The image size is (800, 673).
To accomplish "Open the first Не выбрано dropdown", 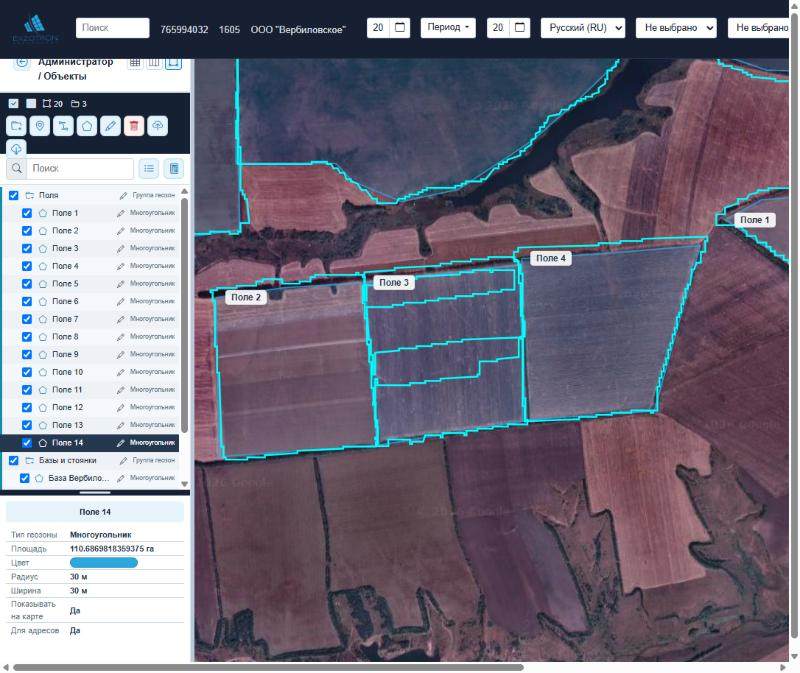I will click(x=676, y=28).
